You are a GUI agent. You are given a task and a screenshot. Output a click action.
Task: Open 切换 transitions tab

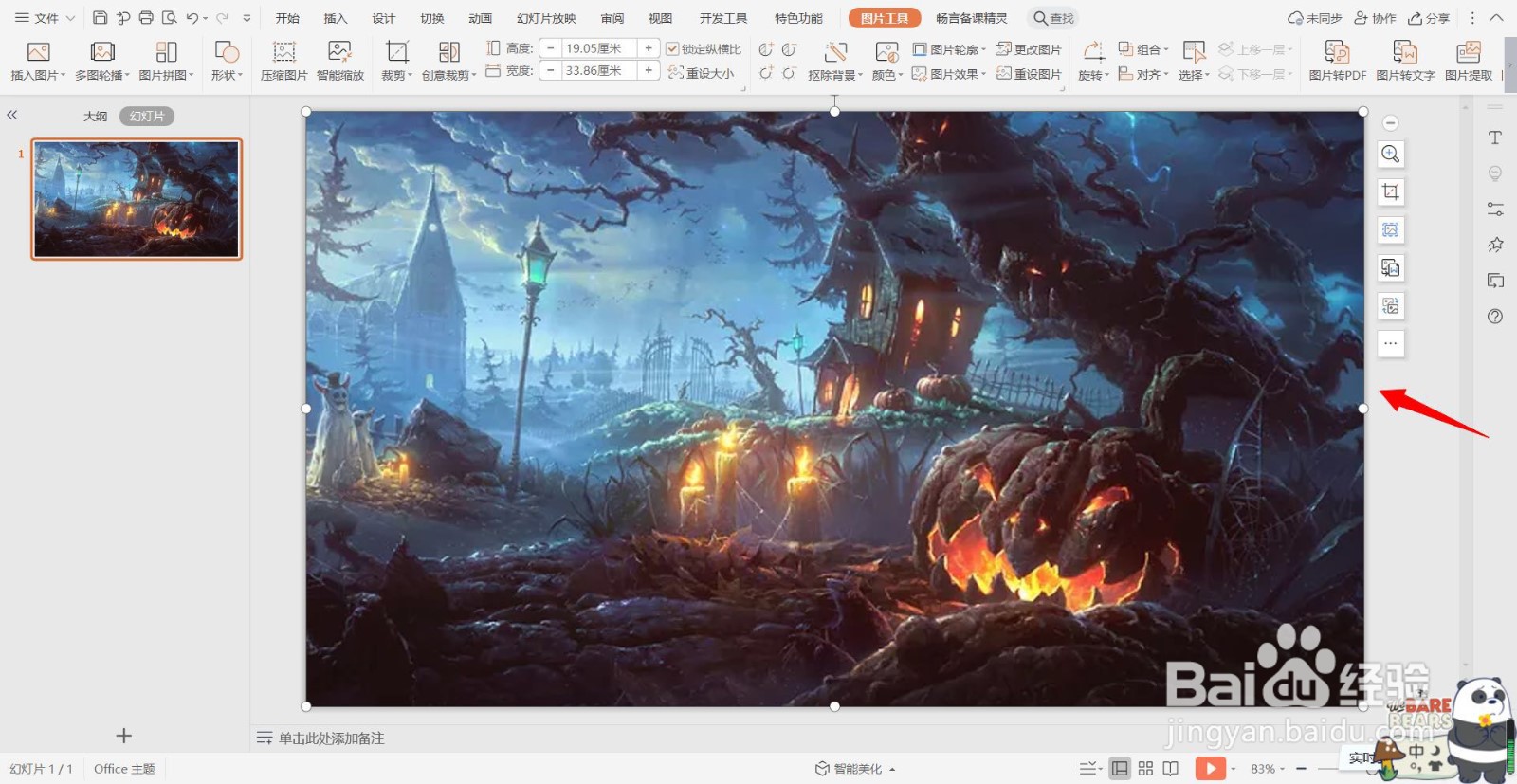point(432,18)
